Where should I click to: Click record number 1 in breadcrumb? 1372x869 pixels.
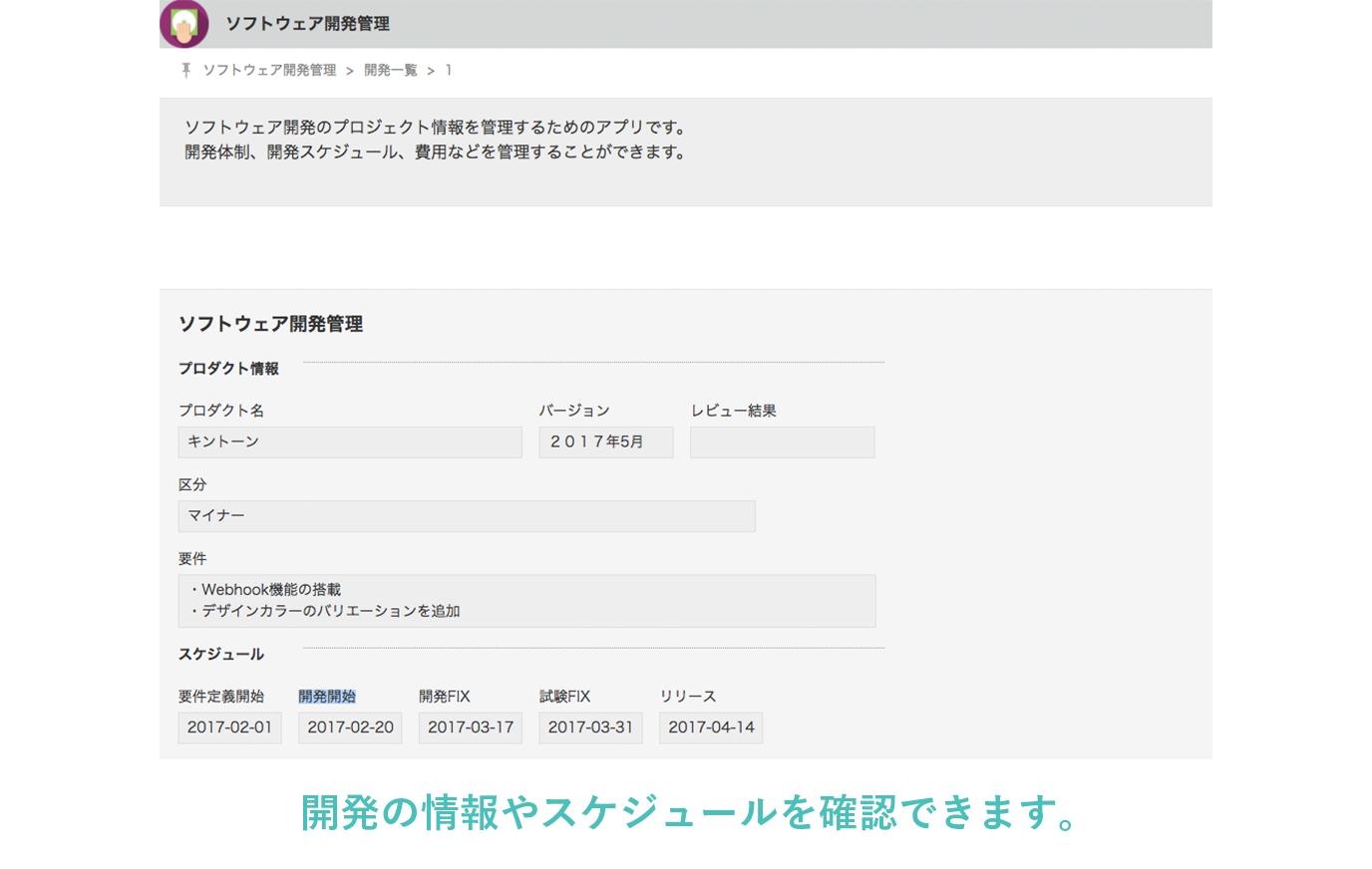point(449,70)
